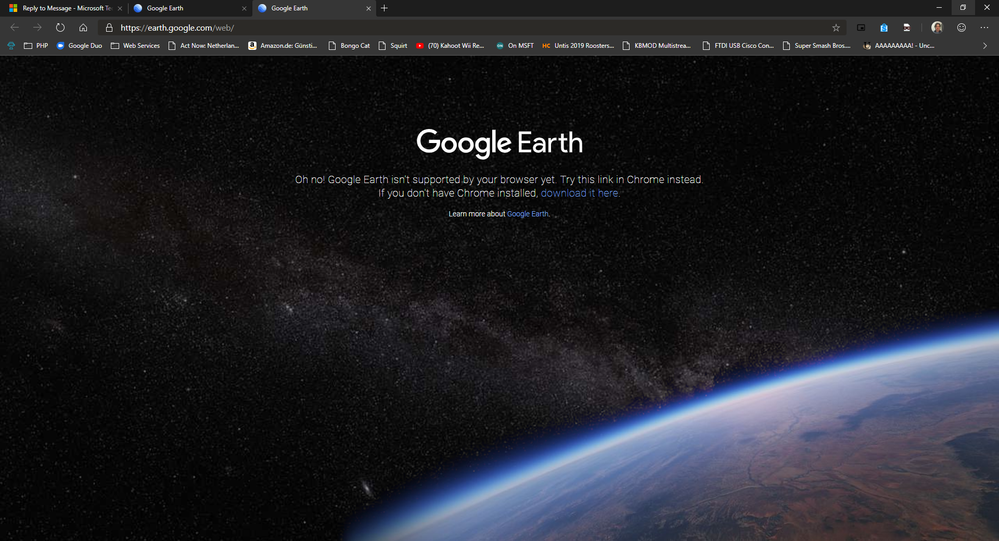Minimize the browser window
Image resolution: width=999 pixels, height=541 pixels.
pyautogui.click(x=938, y=8)
